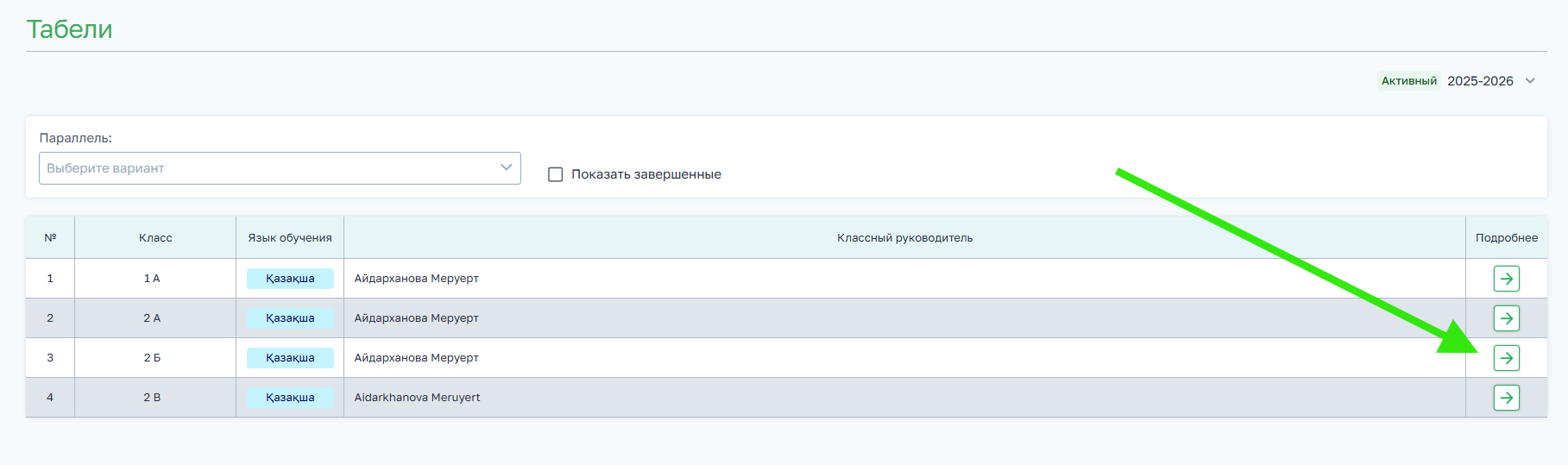Viewport: 1568px width, 465px height.
Task: Click the Қазақша tag in row 4
Action: 290,398
